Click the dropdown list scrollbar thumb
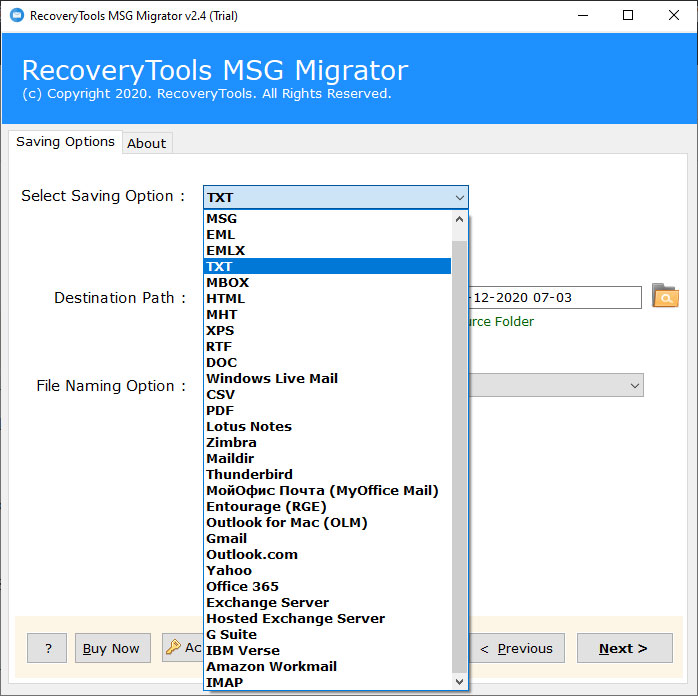698x696 pixels. pyautogui.click(x=459, y=457)
